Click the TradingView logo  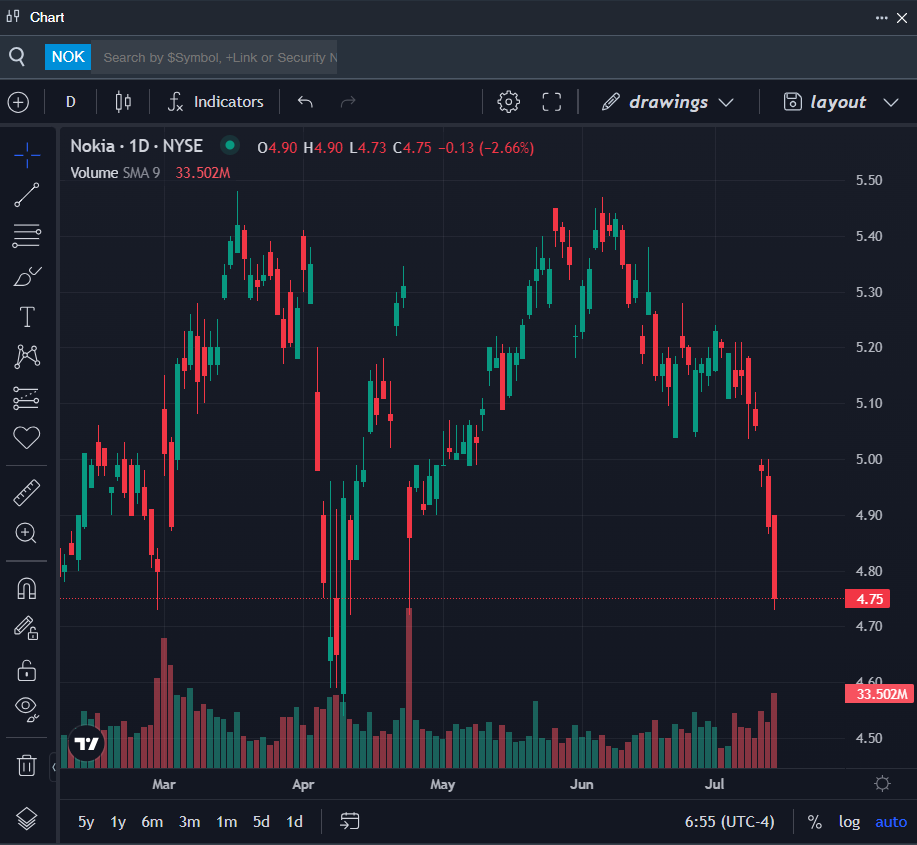87,743
